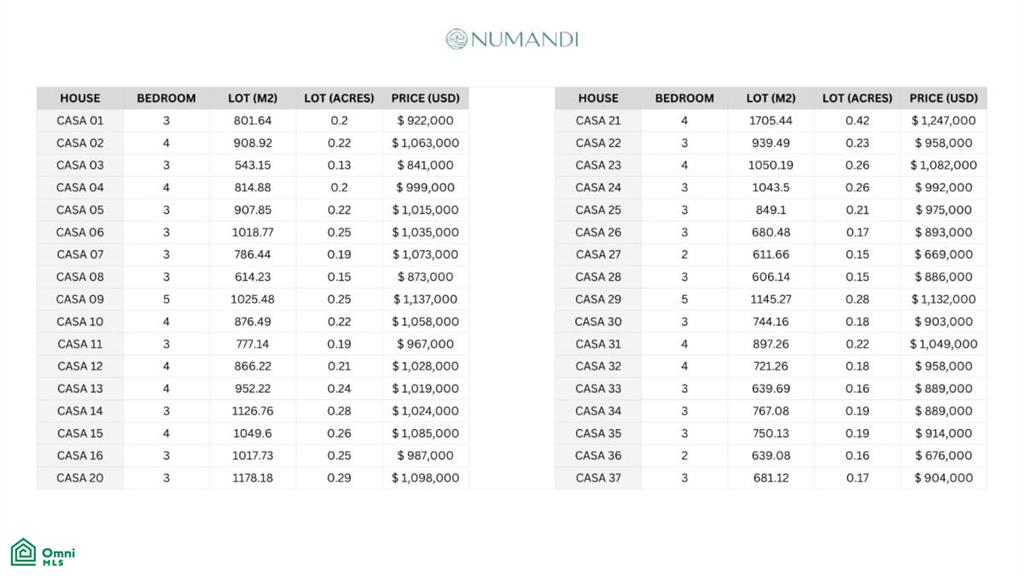Viewport: 1024px width, 576px height.
Task: Click the Omni MLS house icon
Action: [x=23, y=552]
